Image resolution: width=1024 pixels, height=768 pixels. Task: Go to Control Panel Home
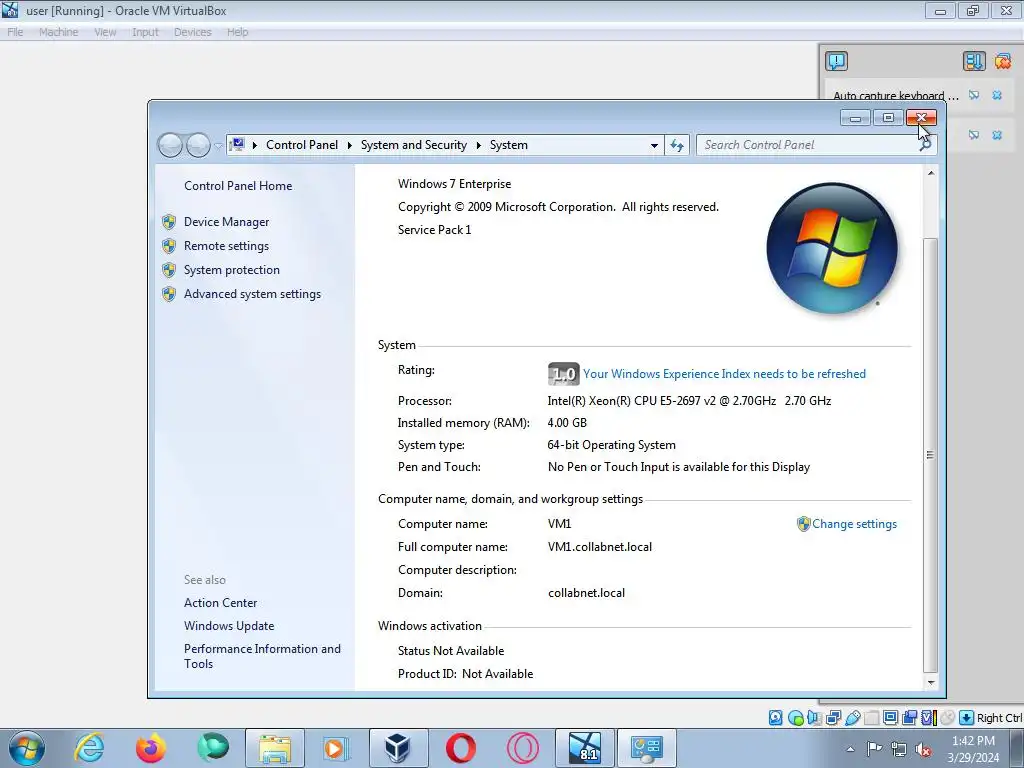click(238, 185)
